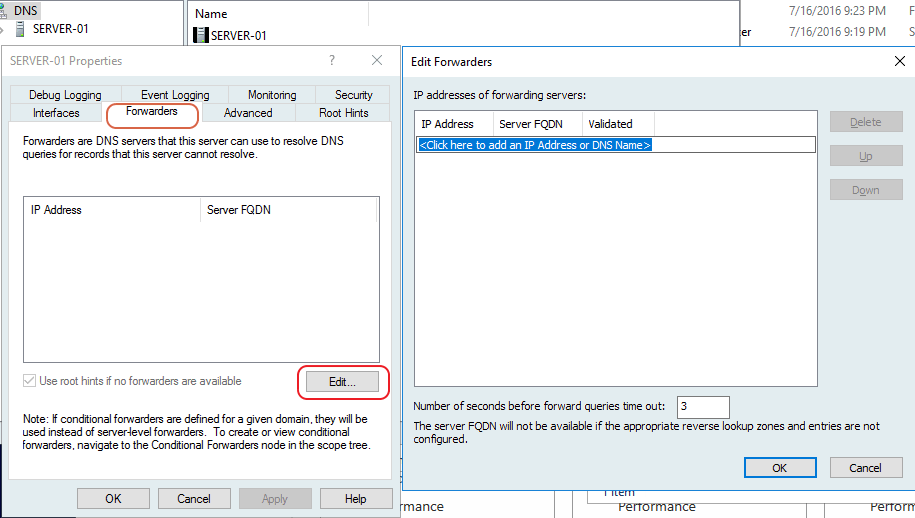The image size is (915, 518).
Task: Open the Advanced tab
Action: (x=248, y=113)
